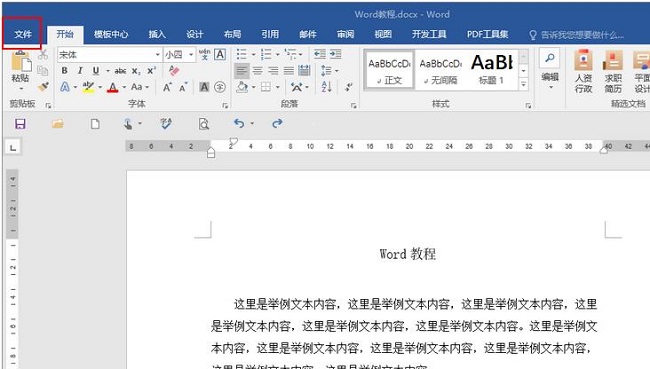Apply the 无间隔 style
Image resolution: width=650 pixels, height=369 pixels.
(x=440, y=70)
